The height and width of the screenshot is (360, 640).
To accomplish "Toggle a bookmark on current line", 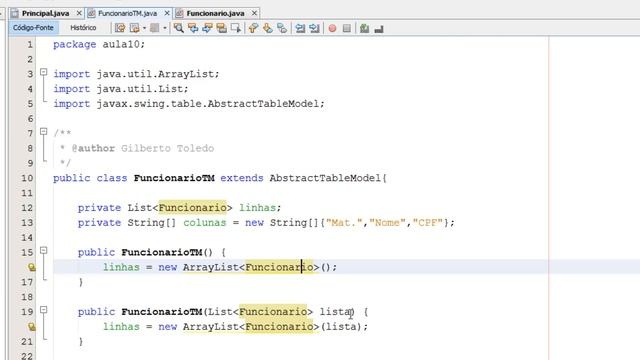I will (x=282, y=28).
